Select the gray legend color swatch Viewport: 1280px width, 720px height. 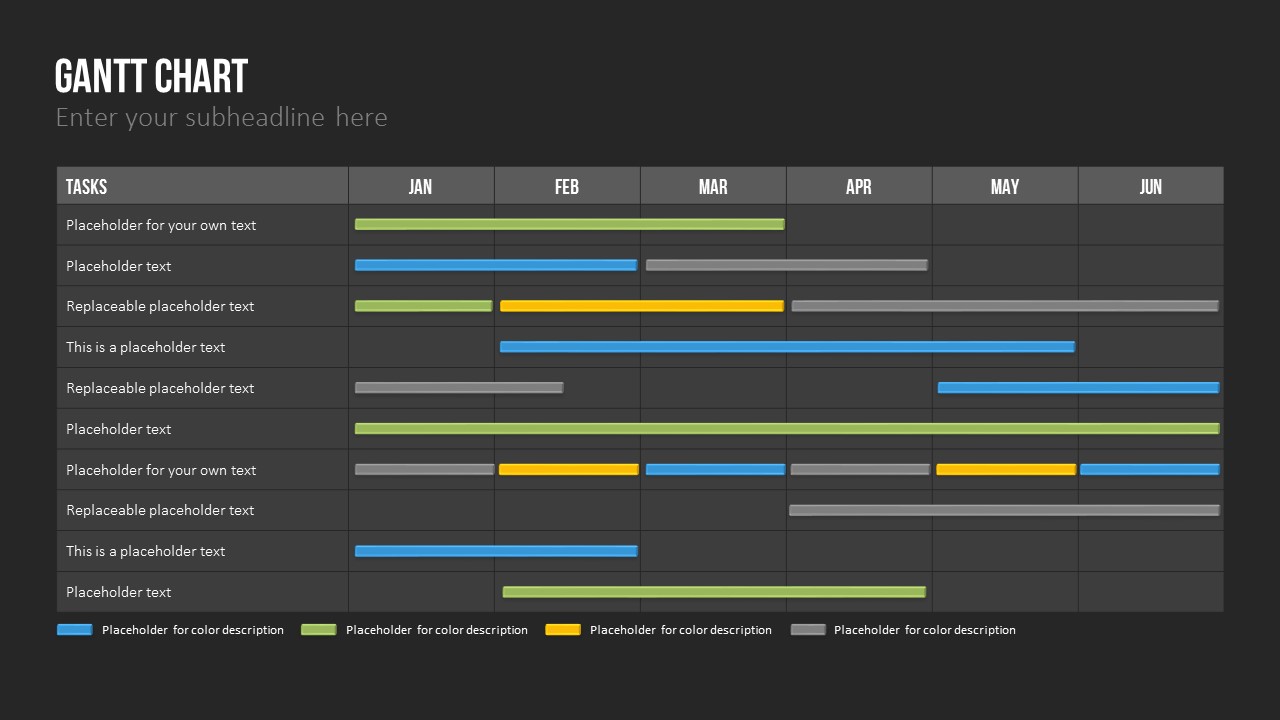[808, 630]
